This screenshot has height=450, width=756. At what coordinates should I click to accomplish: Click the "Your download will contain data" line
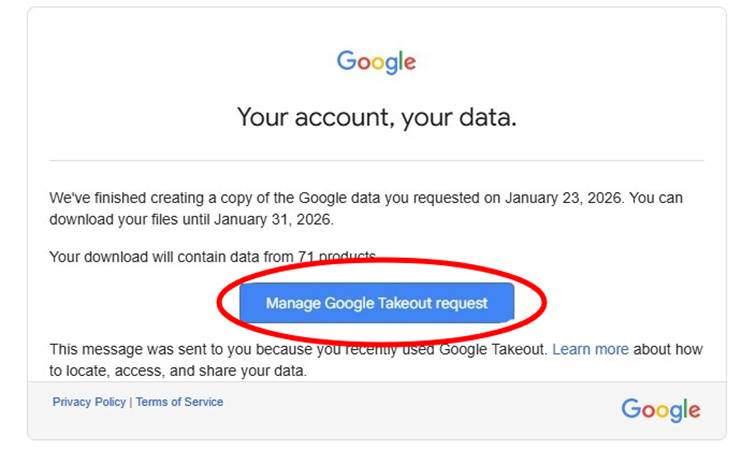click(x=170, y=257)
